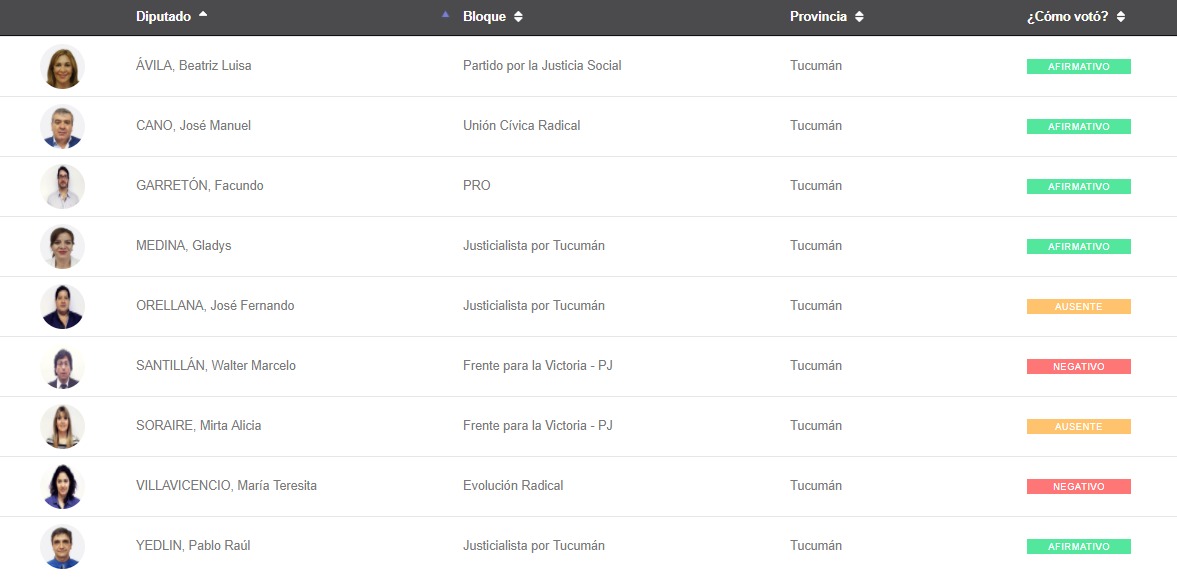Click Walter Marcelo Santillán's avatar
This screenshot has height=581, width=1177.
62,366
